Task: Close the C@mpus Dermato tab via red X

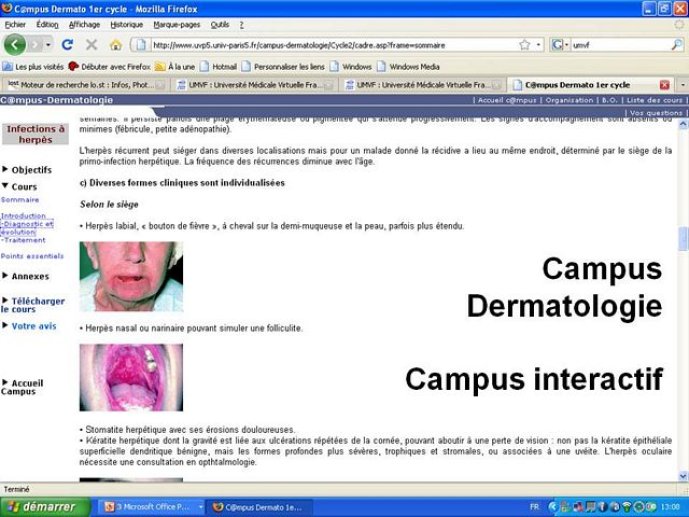Action: click(664, 85)
